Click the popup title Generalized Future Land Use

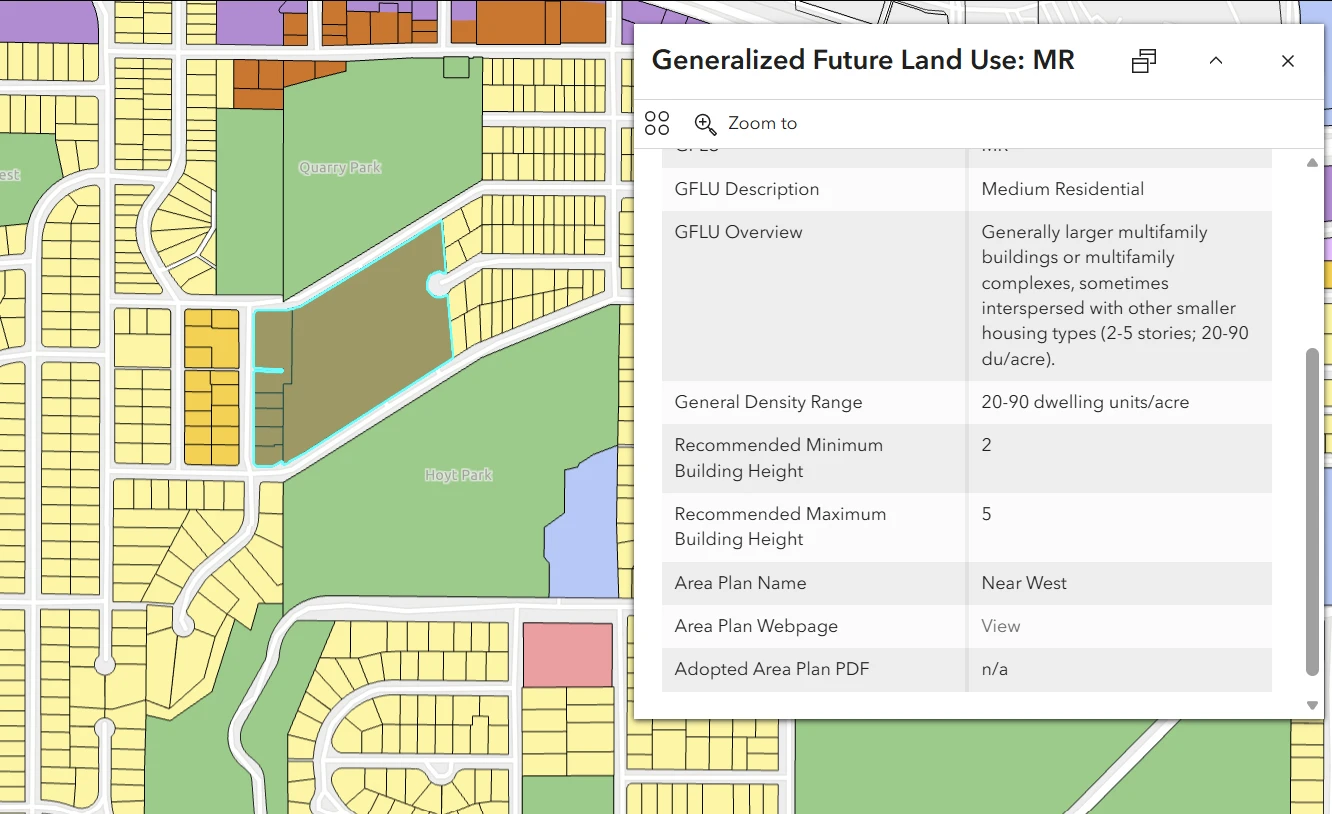coord(862,60)
